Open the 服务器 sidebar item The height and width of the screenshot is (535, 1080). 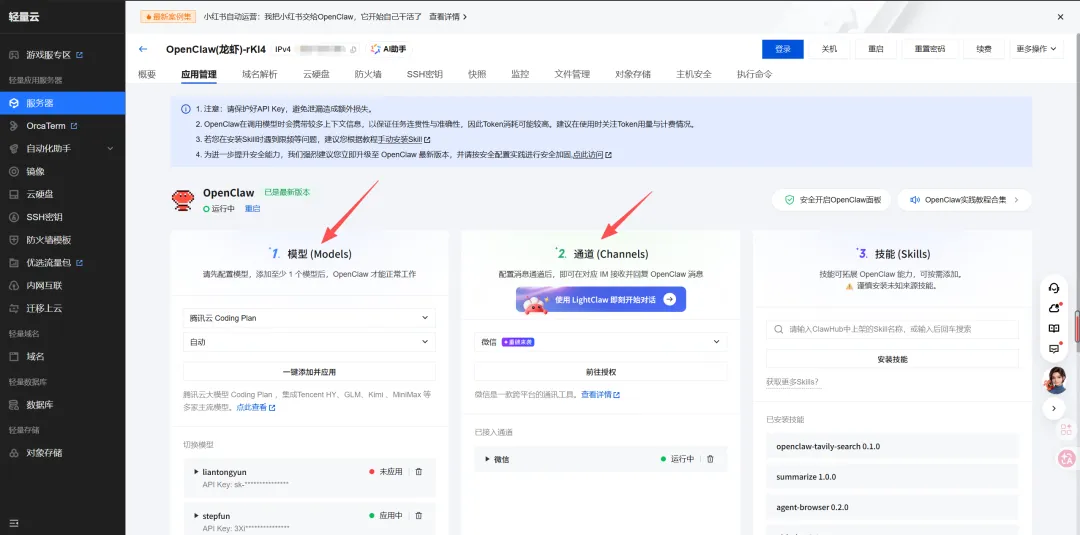click(62, 103)
